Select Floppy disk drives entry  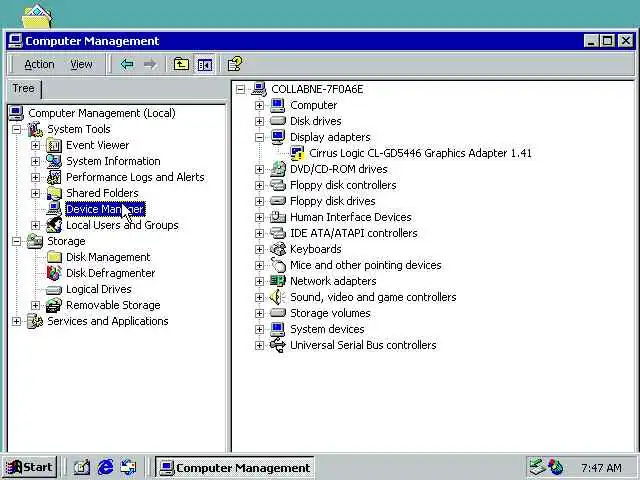point(333,201)
